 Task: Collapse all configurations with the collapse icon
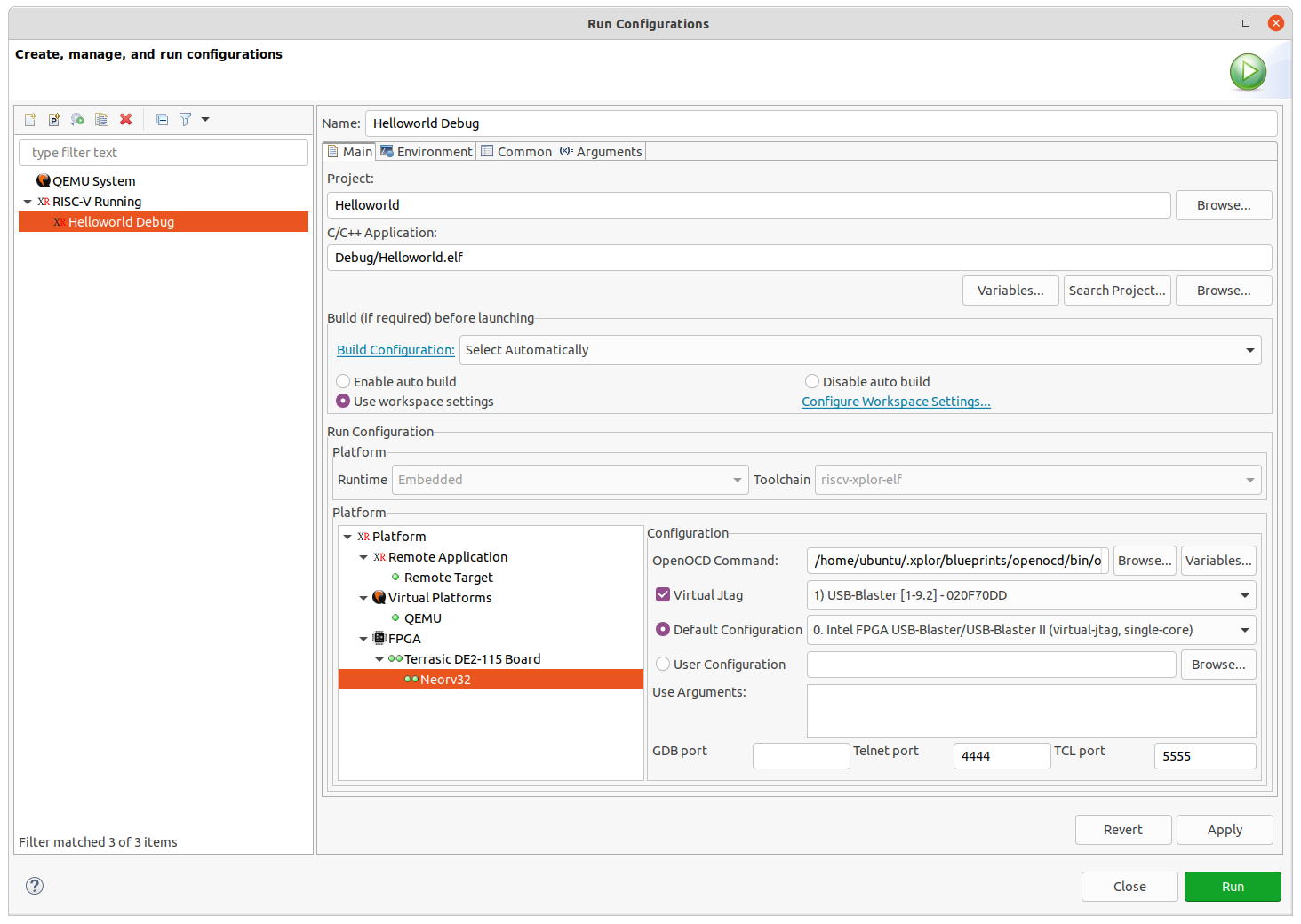[162, 119]
